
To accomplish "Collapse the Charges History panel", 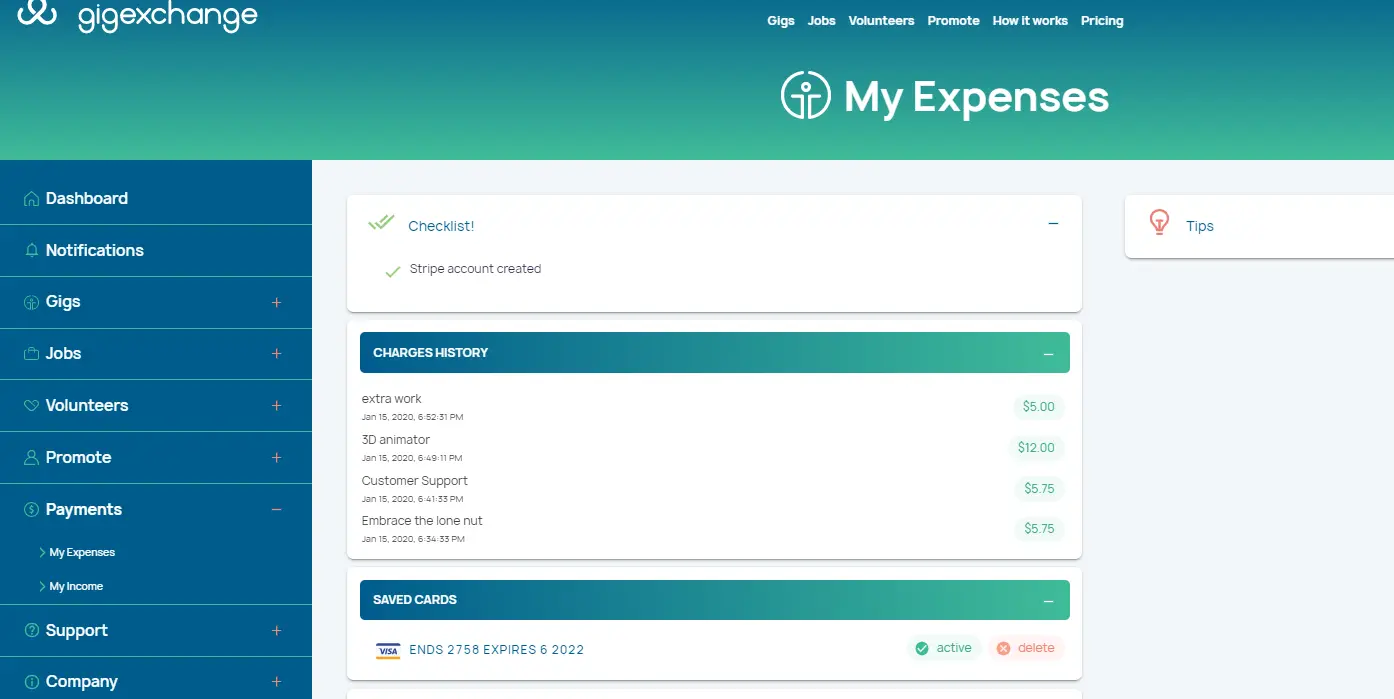I will click(1048, 354).
